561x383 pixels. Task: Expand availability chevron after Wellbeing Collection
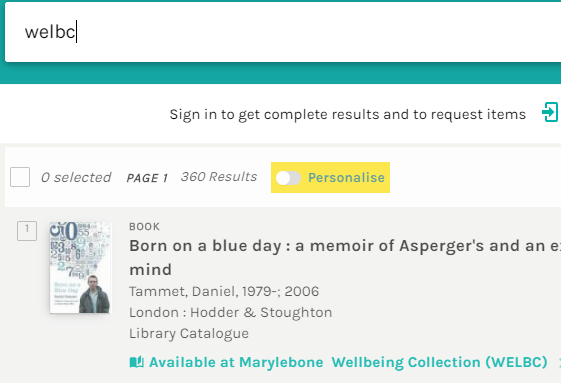click(559, 363)
